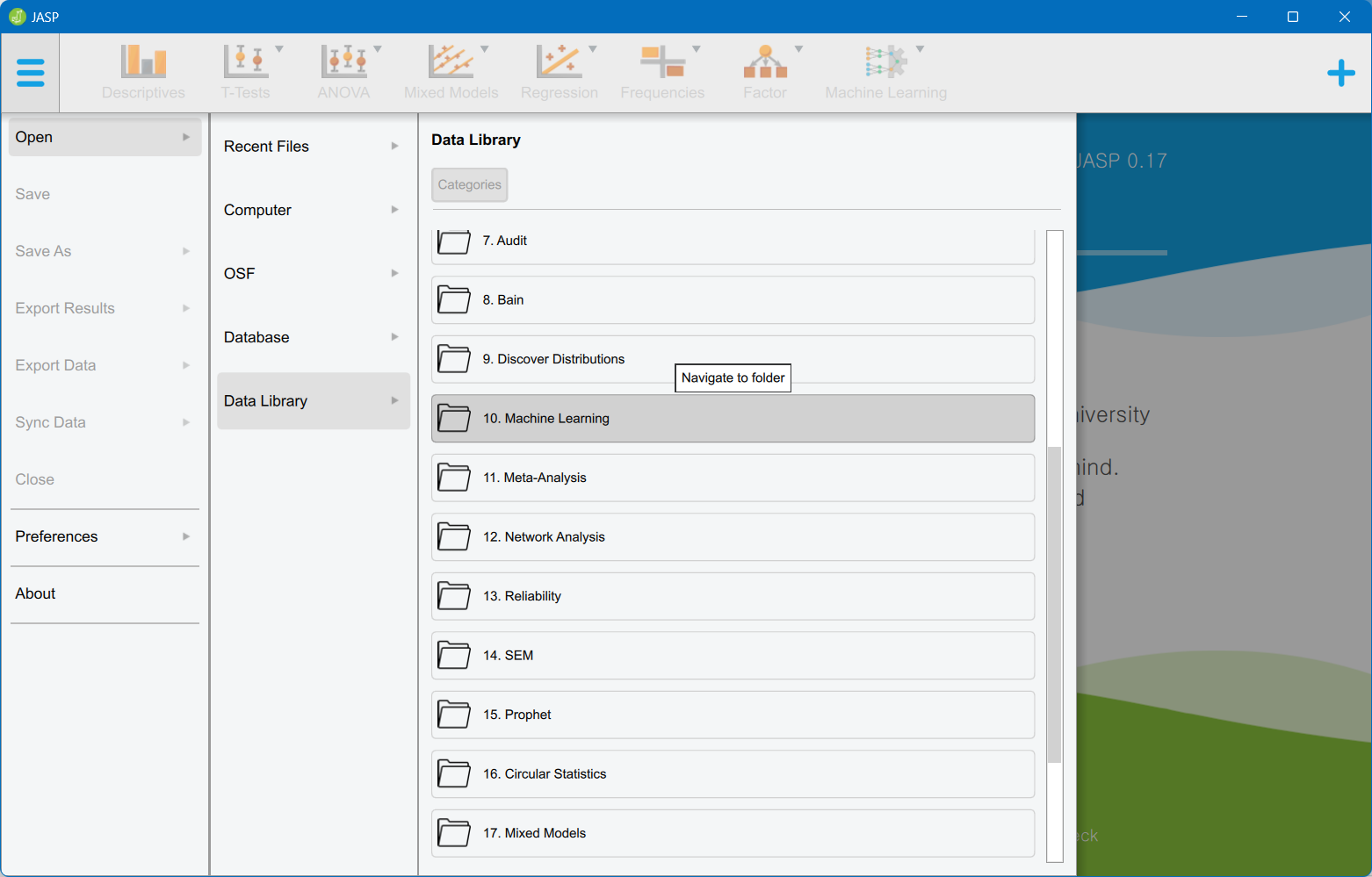Screen dimensions: 1372x877
Task: Open the Descriptives analysis icon
Action: pyautogui.click(x=143, y=61)
